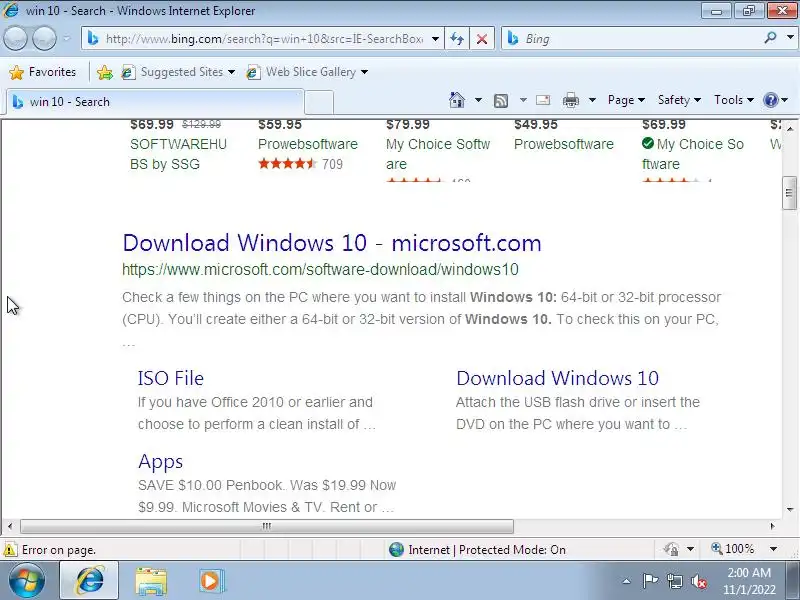The height and width of the screenshot is (600, 800).
Task: Expand the Home button dropdown arrow
Action: click(478, 100)
